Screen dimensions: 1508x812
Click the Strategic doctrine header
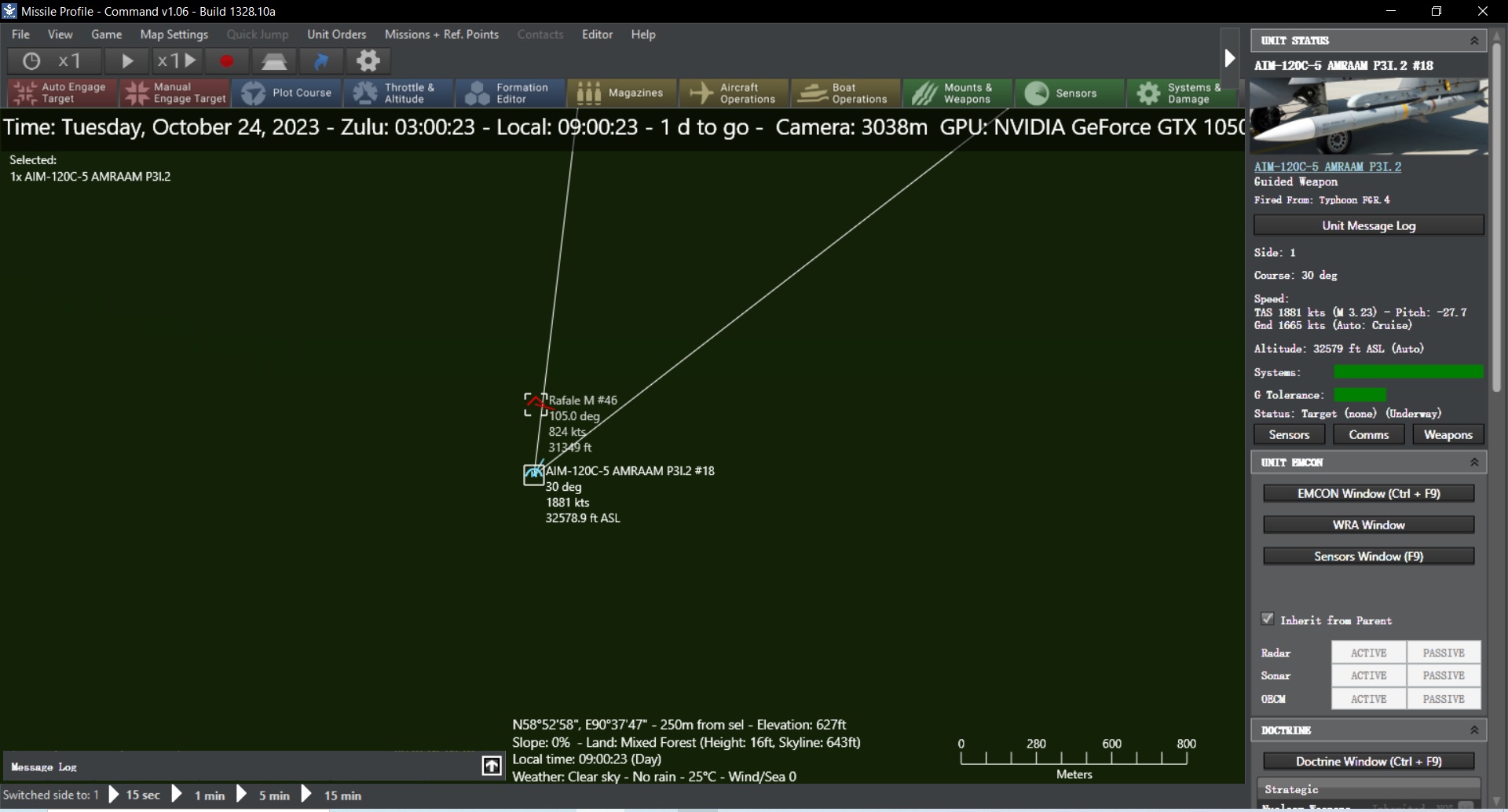(x=1369, y=789)
